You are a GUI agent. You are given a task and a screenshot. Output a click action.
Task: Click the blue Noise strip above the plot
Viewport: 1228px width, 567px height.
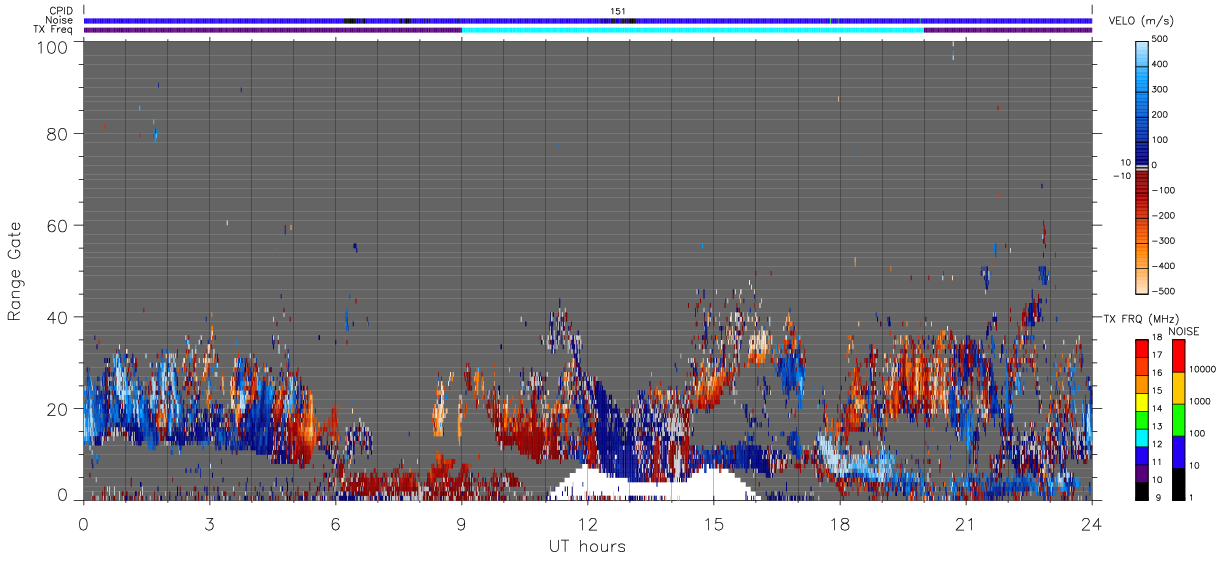[588, 20]
